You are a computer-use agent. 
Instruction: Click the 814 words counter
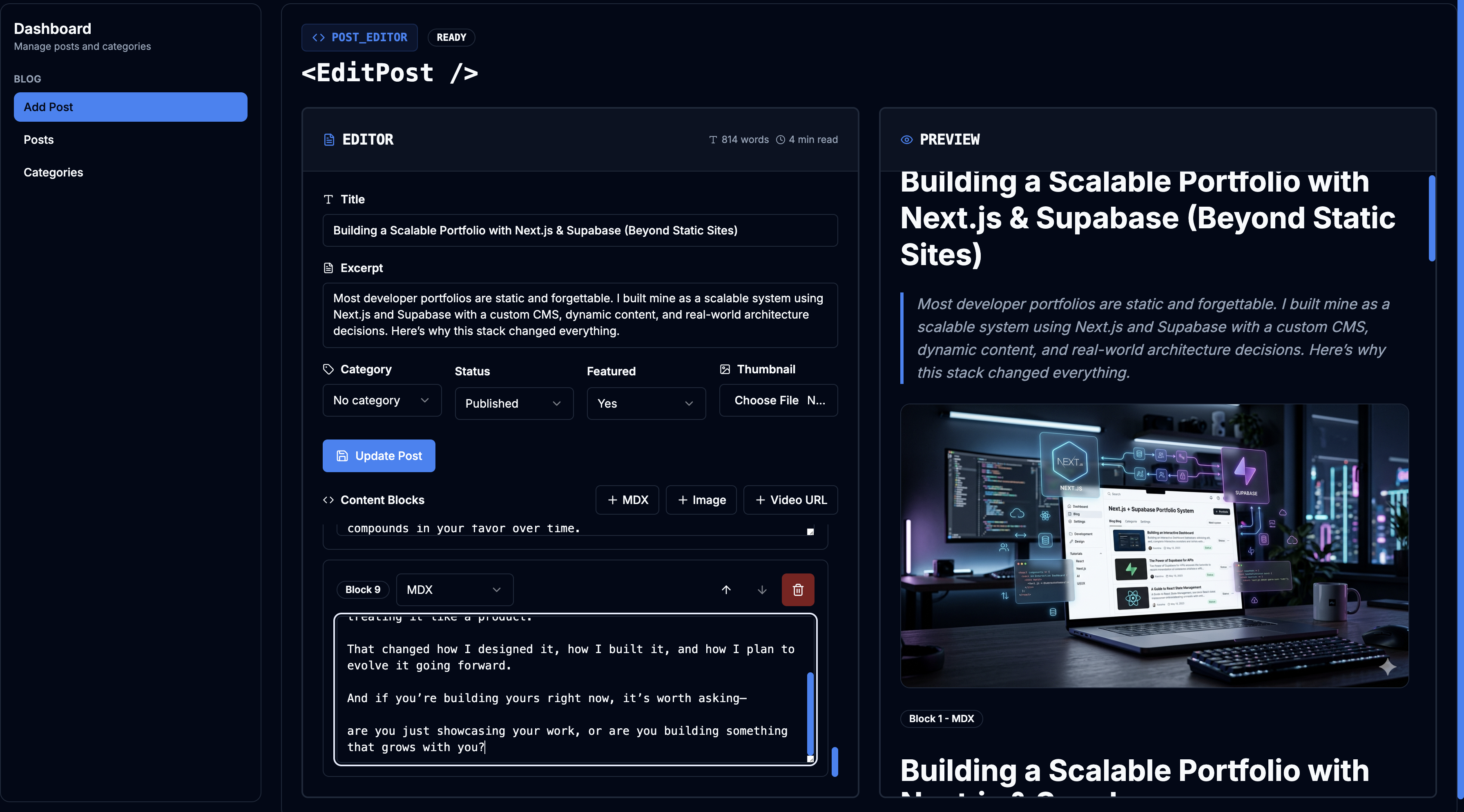pyautogui.click(x=739, y=140)
